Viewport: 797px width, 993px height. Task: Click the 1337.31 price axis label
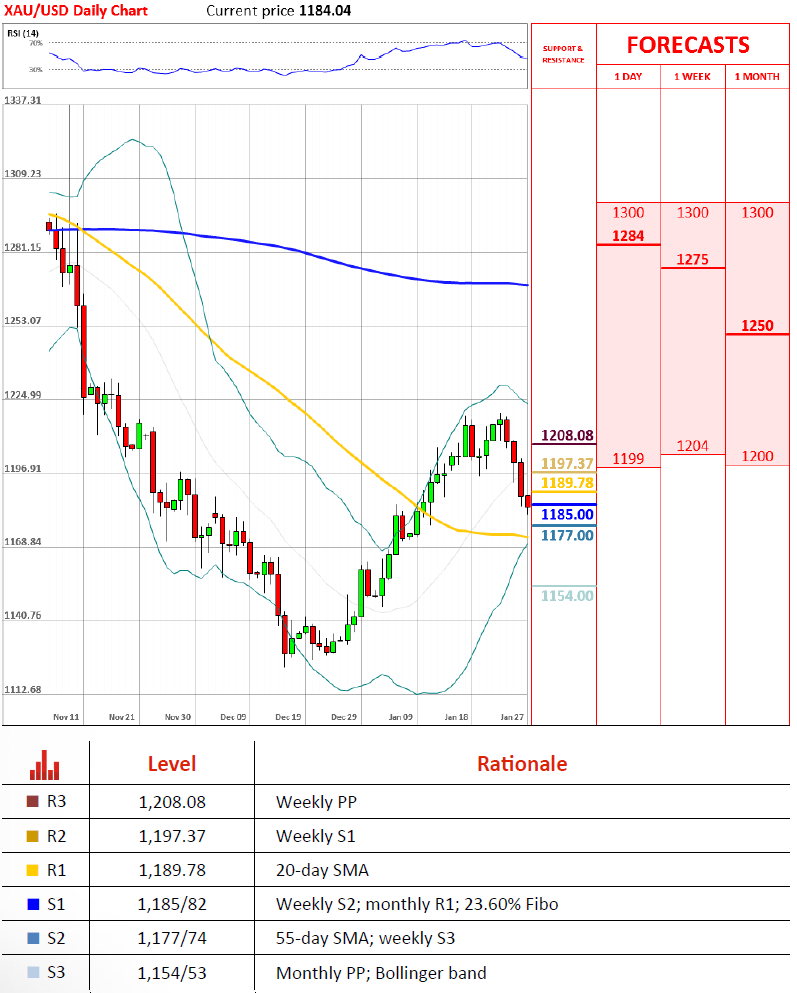coord(23,101)
